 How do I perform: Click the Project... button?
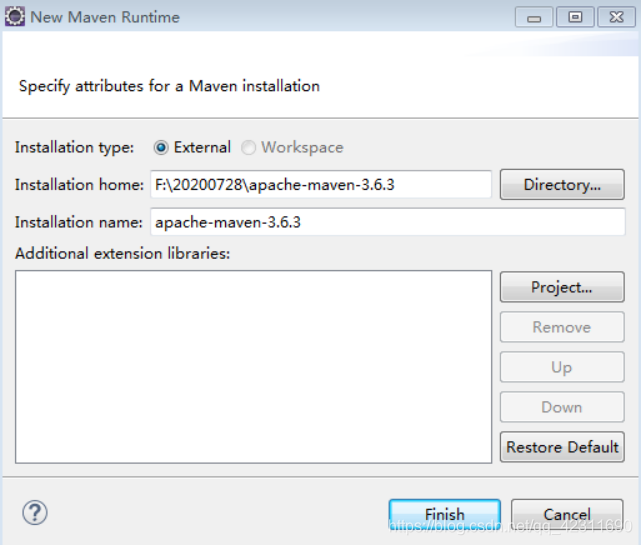point(562,287)
